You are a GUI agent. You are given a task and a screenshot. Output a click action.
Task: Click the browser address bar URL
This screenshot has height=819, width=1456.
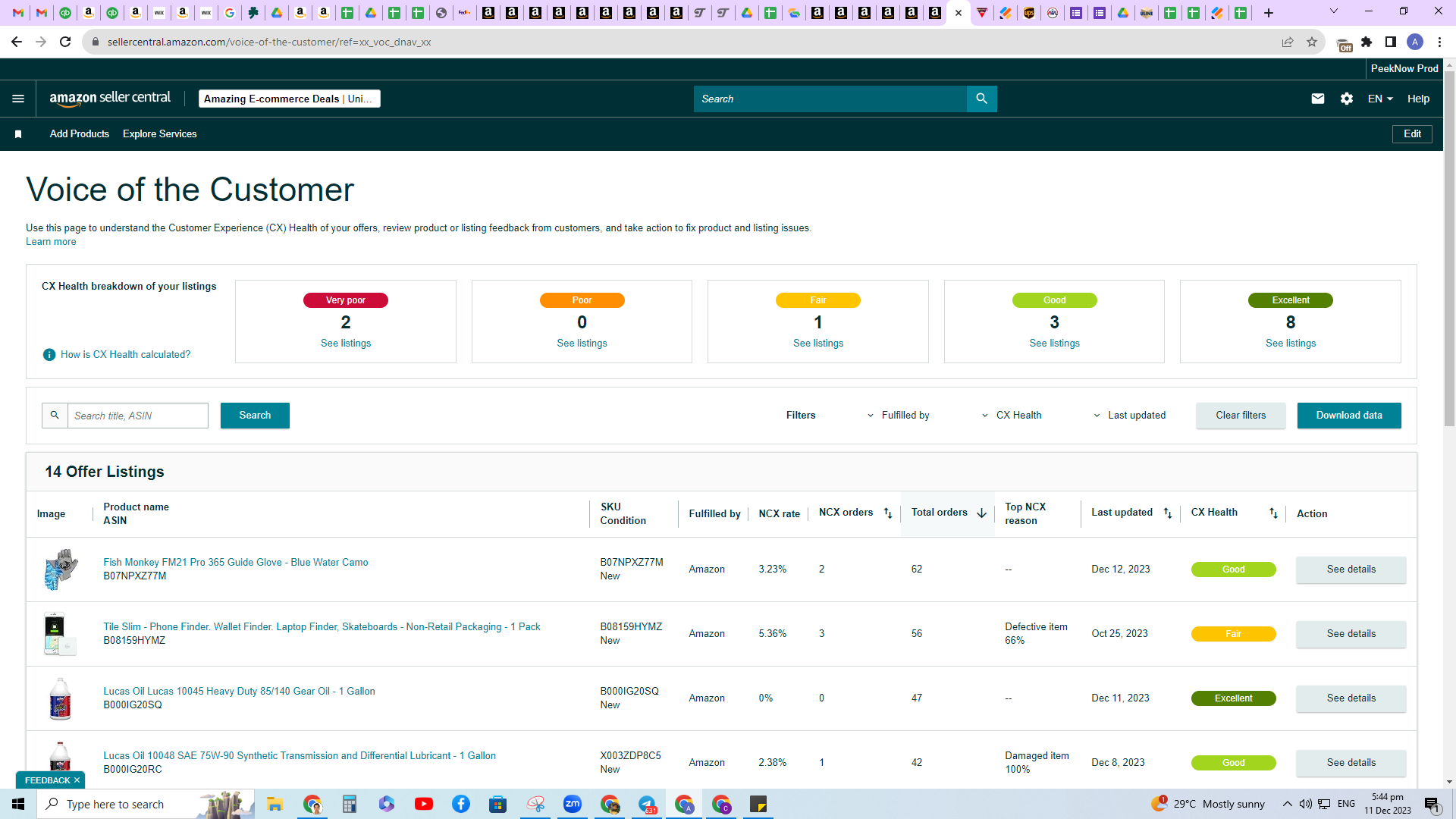click(x=269, y=42)
